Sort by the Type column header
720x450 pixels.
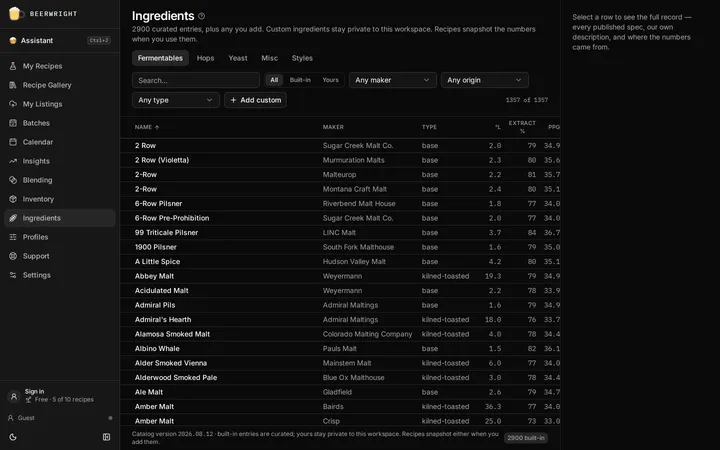(x=429, y=127)
